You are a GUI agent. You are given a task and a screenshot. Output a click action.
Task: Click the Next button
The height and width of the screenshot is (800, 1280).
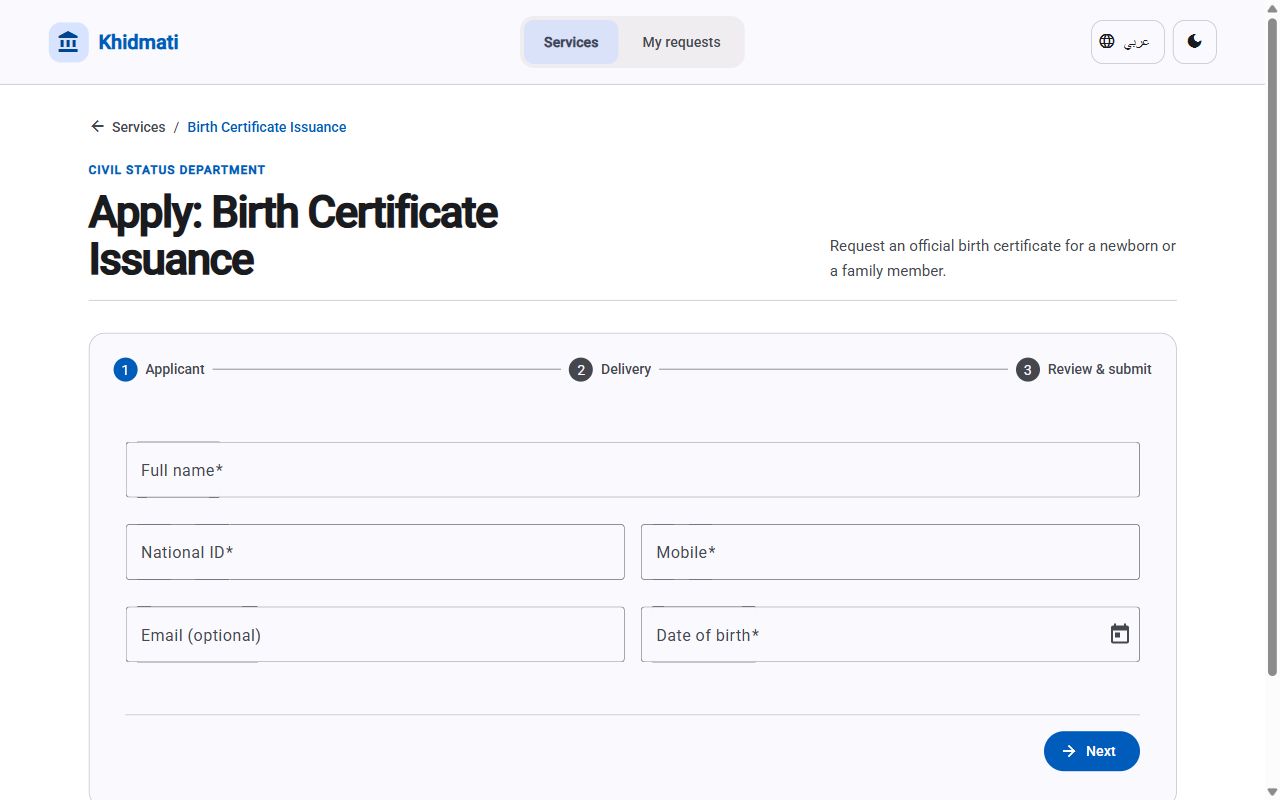coord(1091,751)
